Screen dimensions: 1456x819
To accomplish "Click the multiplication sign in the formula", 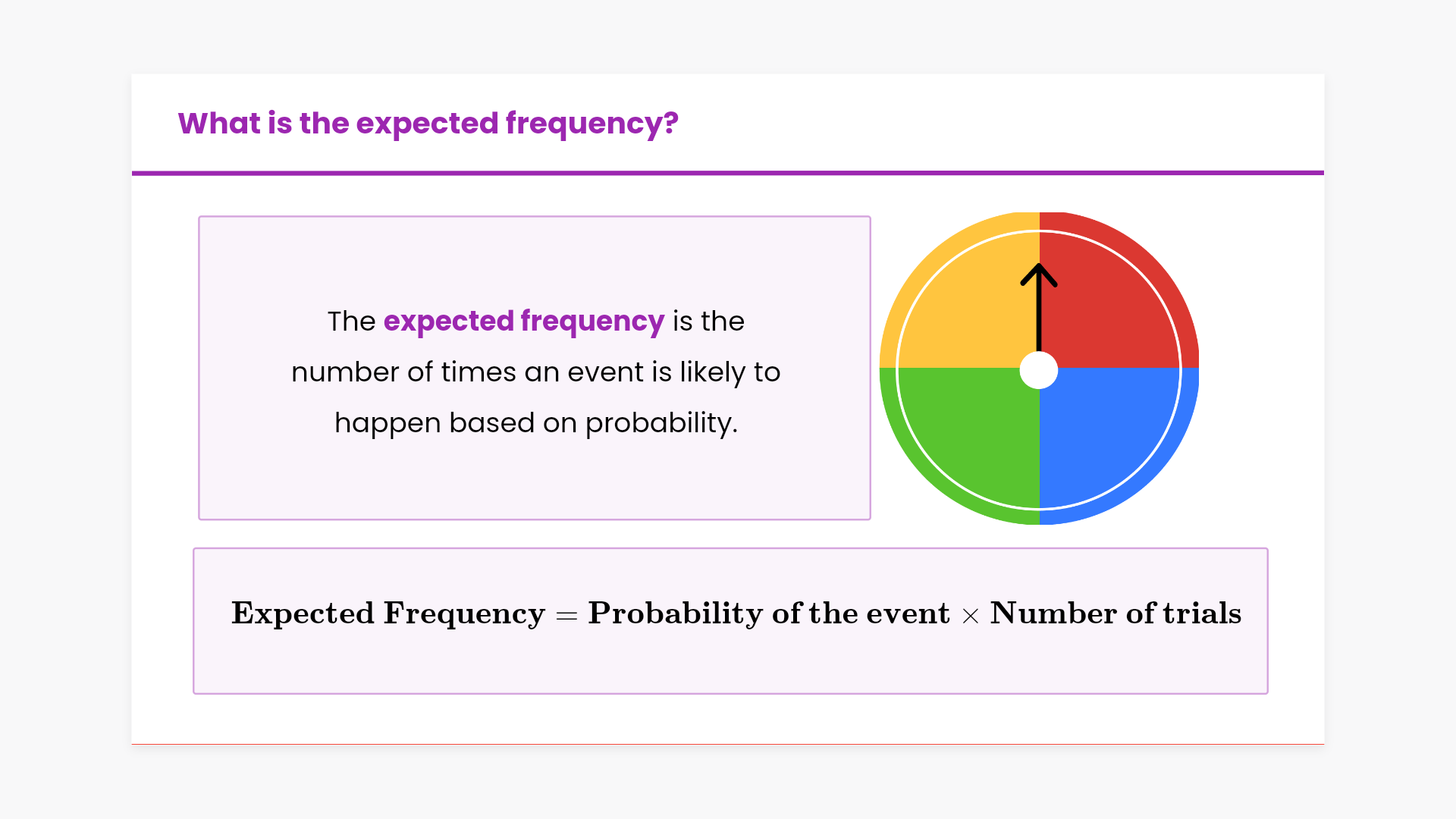I will [970, 616].
